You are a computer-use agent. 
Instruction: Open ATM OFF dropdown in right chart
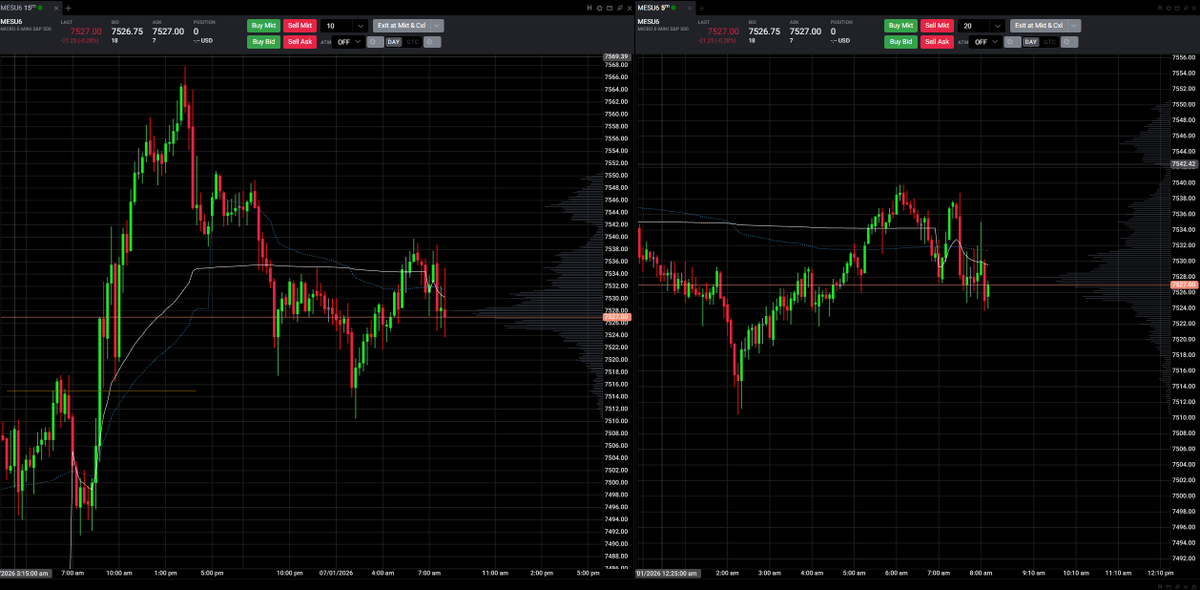click(x=985, y=42)
